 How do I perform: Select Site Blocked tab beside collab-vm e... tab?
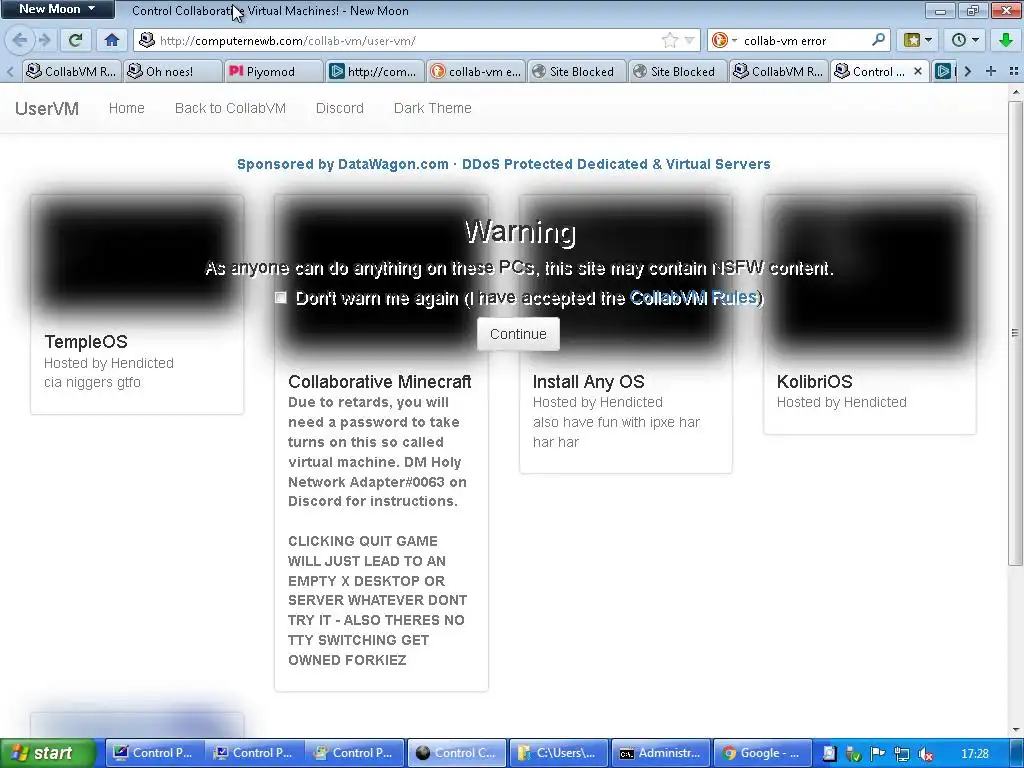[576, 71]
